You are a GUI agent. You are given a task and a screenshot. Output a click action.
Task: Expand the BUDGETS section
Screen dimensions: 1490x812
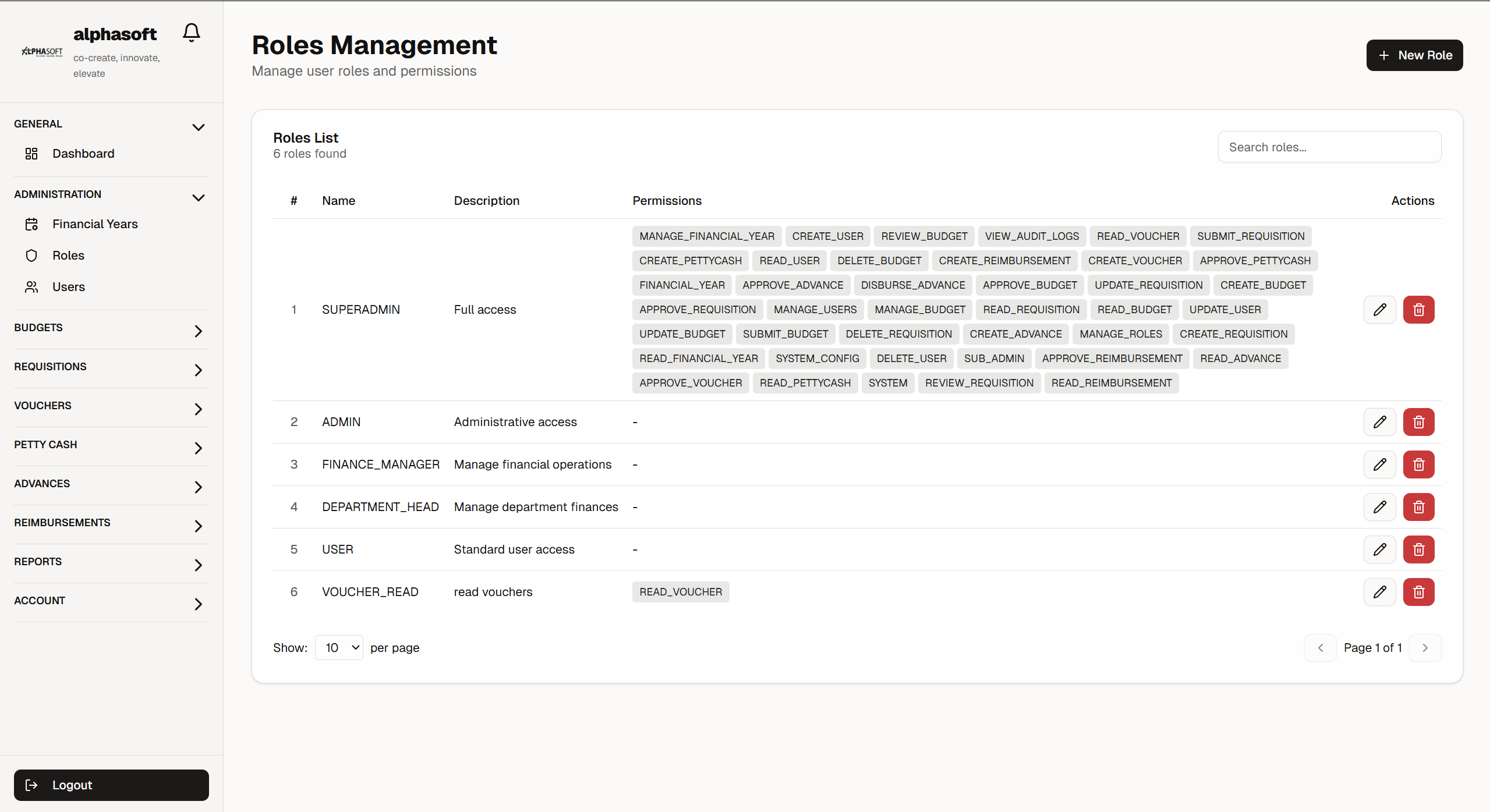198,331
